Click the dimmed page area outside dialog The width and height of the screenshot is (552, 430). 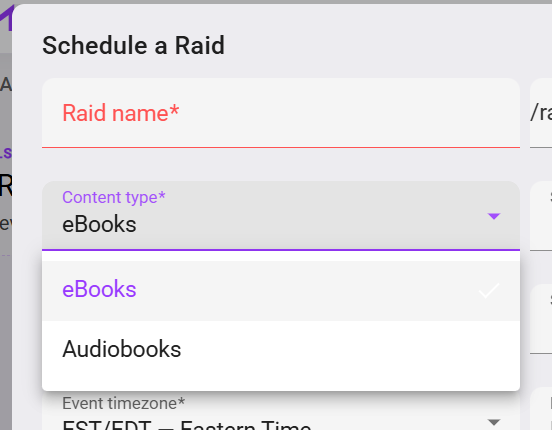6,317
